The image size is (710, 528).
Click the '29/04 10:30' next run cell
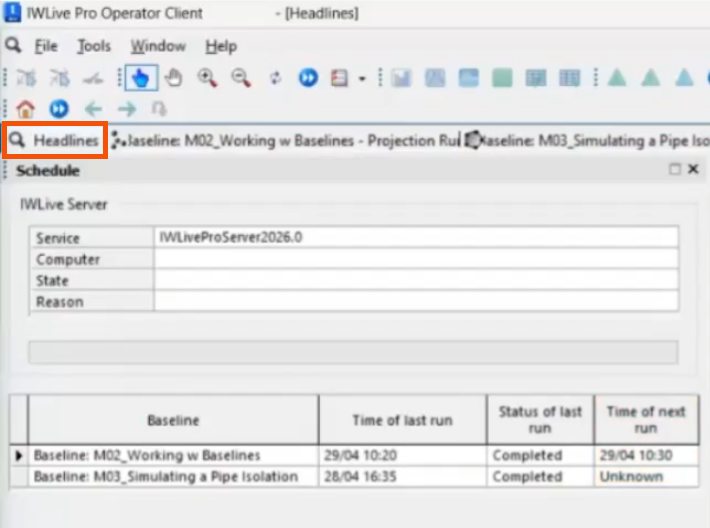647,456
